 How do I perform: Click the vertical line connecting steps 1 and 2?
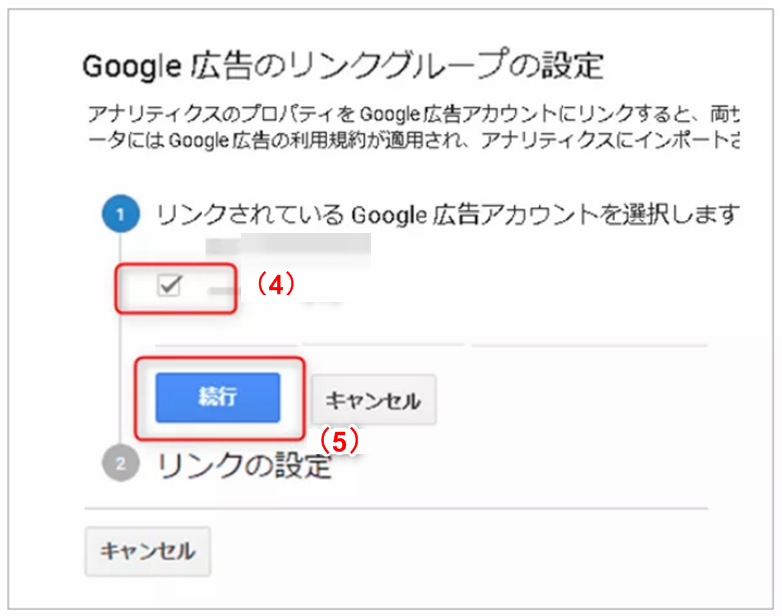click(x=120, y=339)
